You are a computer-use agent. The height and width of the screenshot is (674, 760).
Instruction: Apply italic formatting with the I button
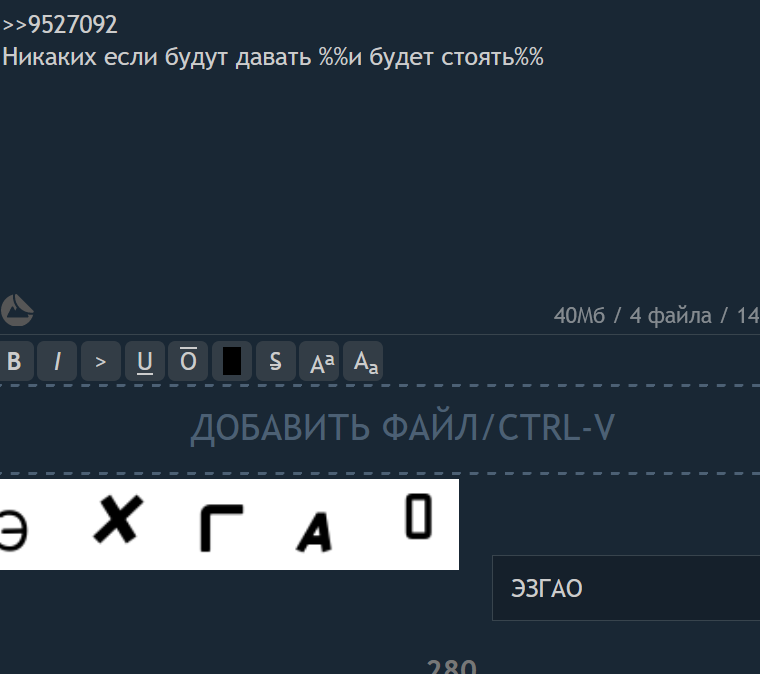pos(57,361)
